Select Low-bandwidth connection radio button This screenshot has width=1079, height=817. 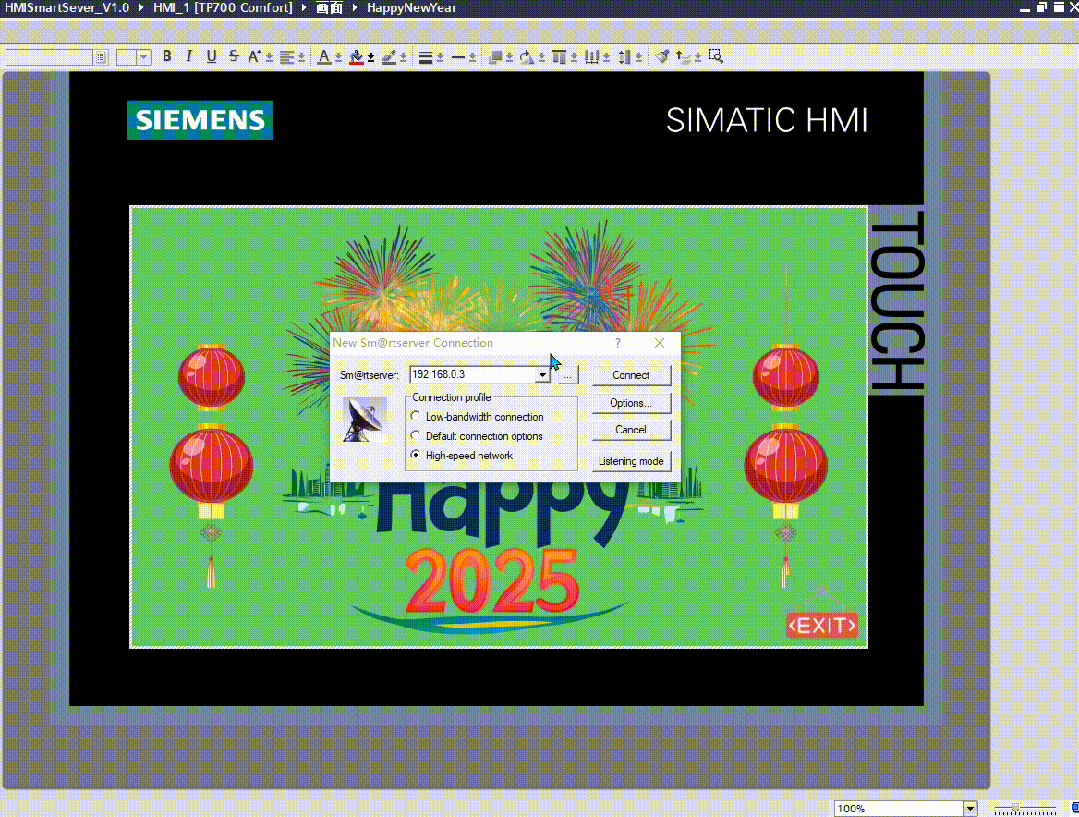pos(416,417)
